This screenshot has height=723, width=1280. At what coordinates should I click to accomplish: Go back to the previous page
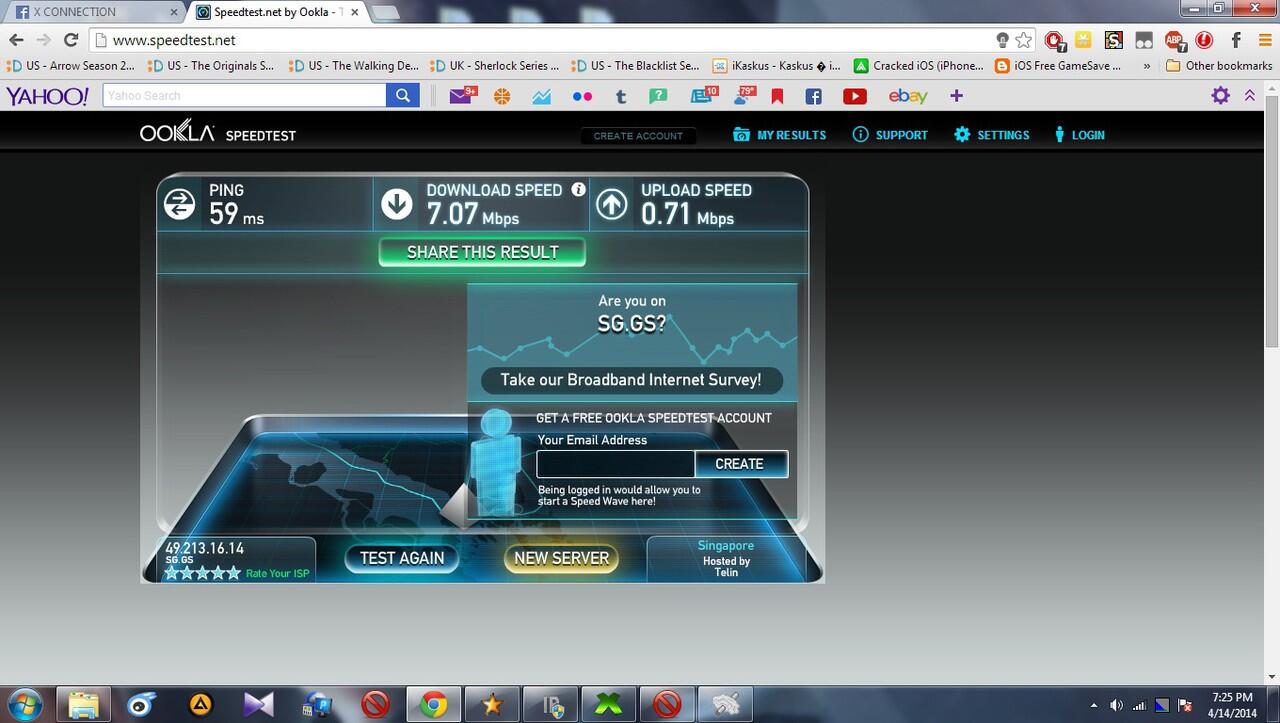[16, 40]
